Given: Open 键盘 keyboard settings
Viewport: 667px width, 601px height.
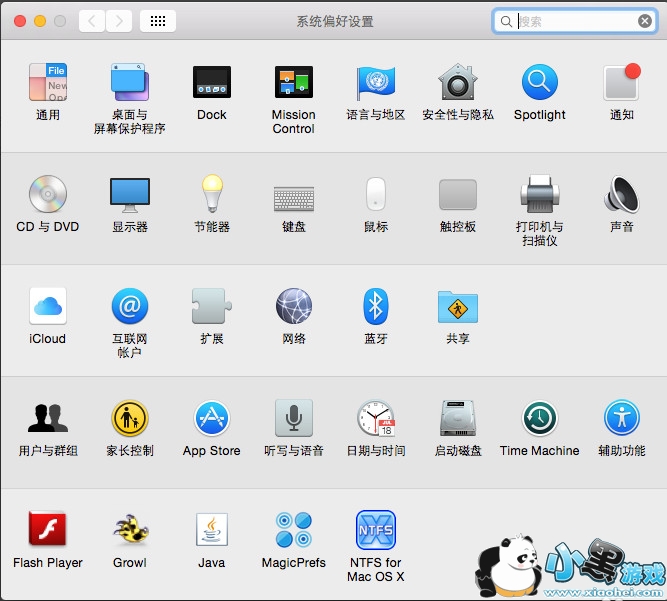Looking at the screenshot, I should point(293,194).
